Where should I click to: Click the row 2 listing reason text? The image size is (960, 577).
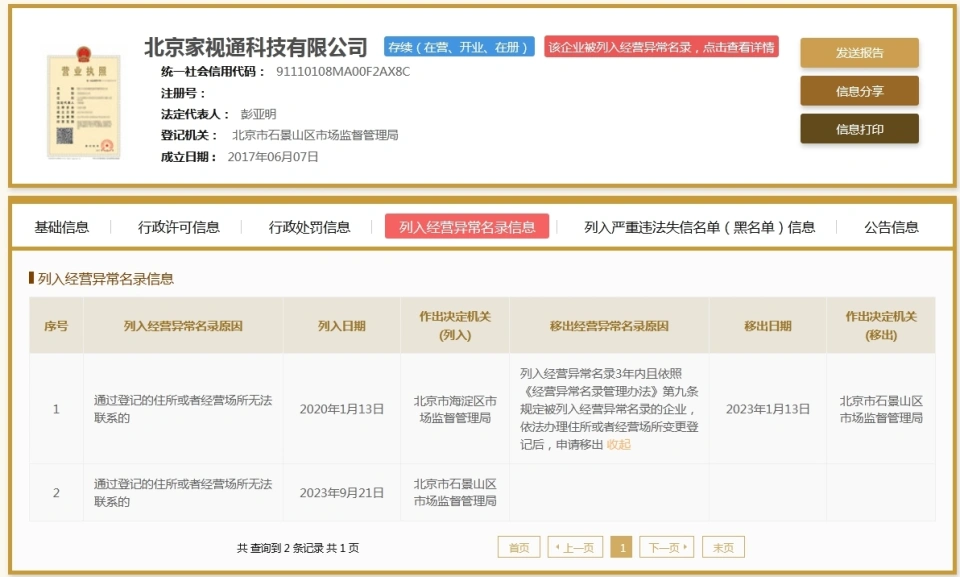coord(183,492)
